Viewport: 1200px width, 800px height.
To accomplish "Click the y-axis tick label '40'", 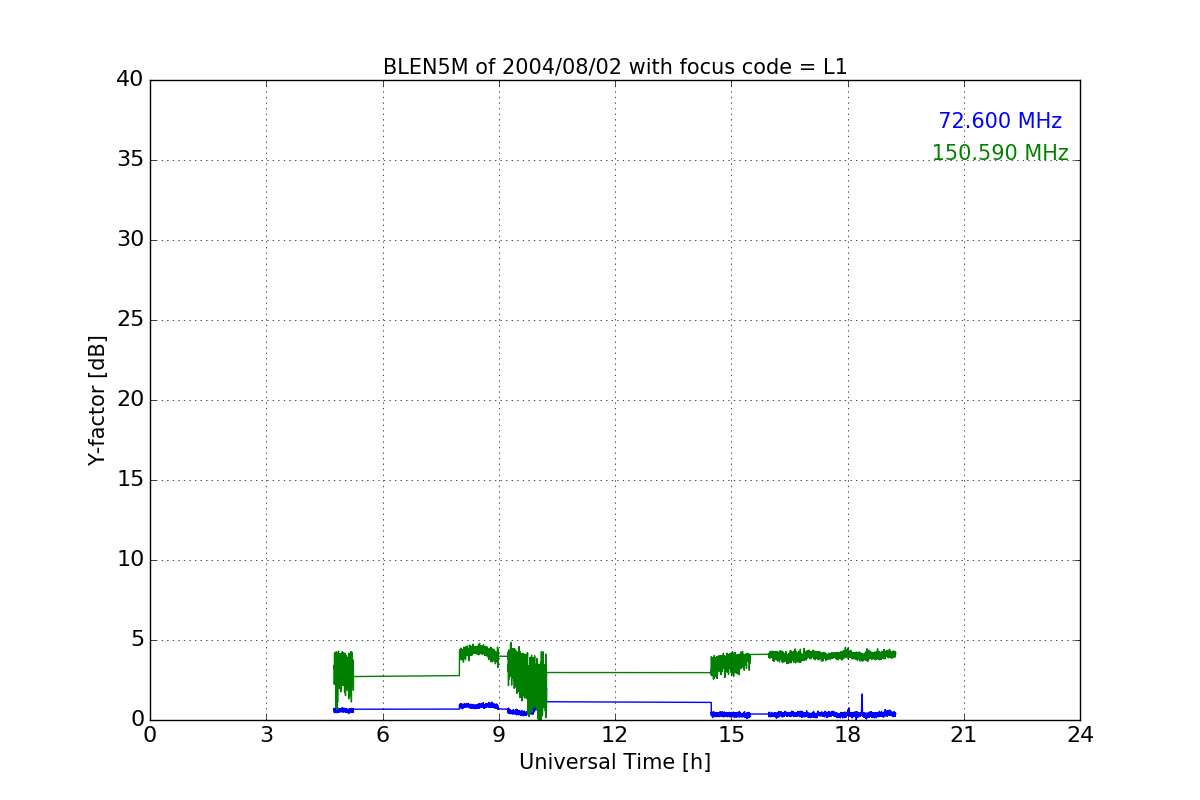I will point(130,80).
